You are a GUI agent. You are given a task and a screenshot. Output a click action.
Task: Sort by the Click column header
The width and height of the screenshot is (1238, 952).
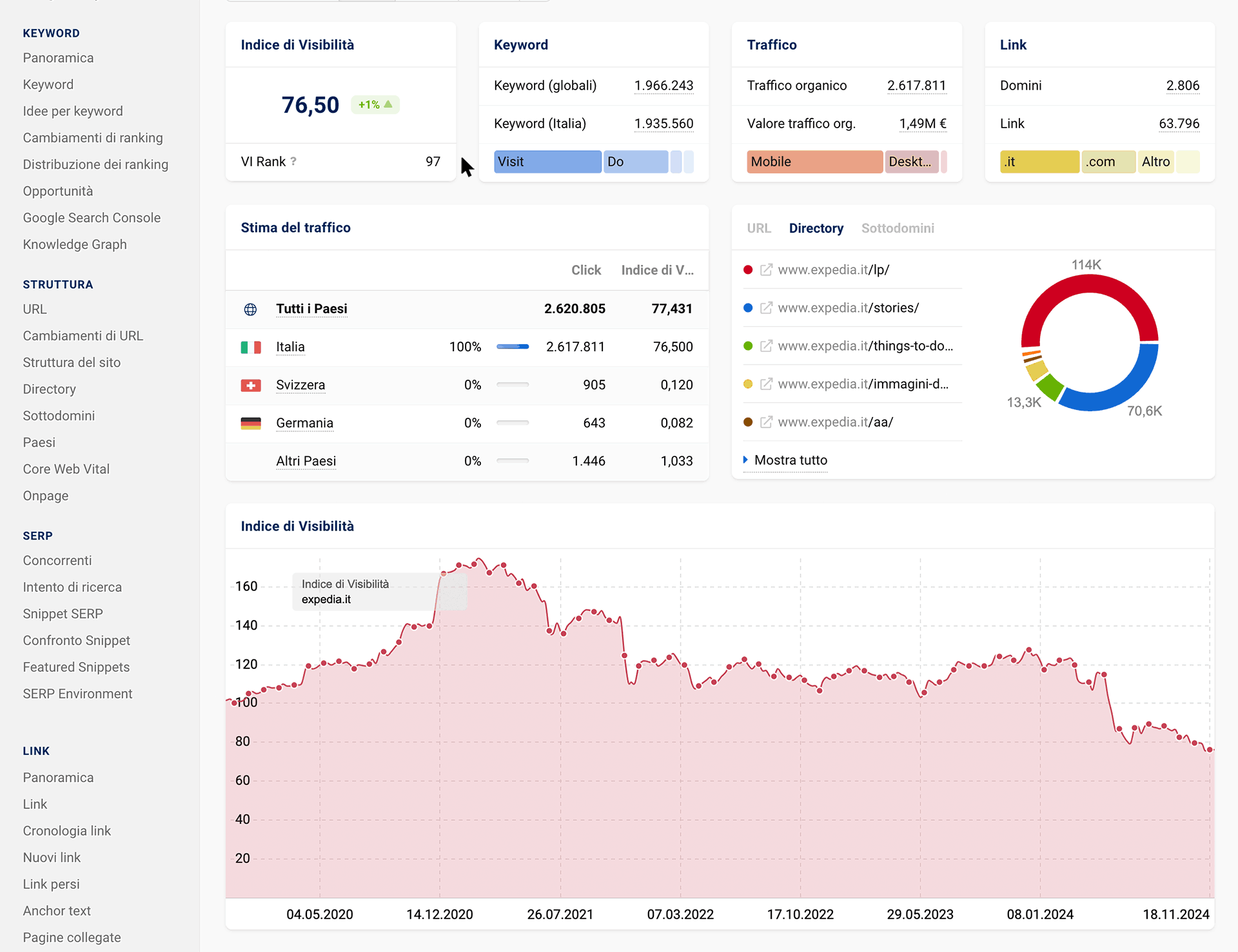pyautogui.click(x=585, y=270)
